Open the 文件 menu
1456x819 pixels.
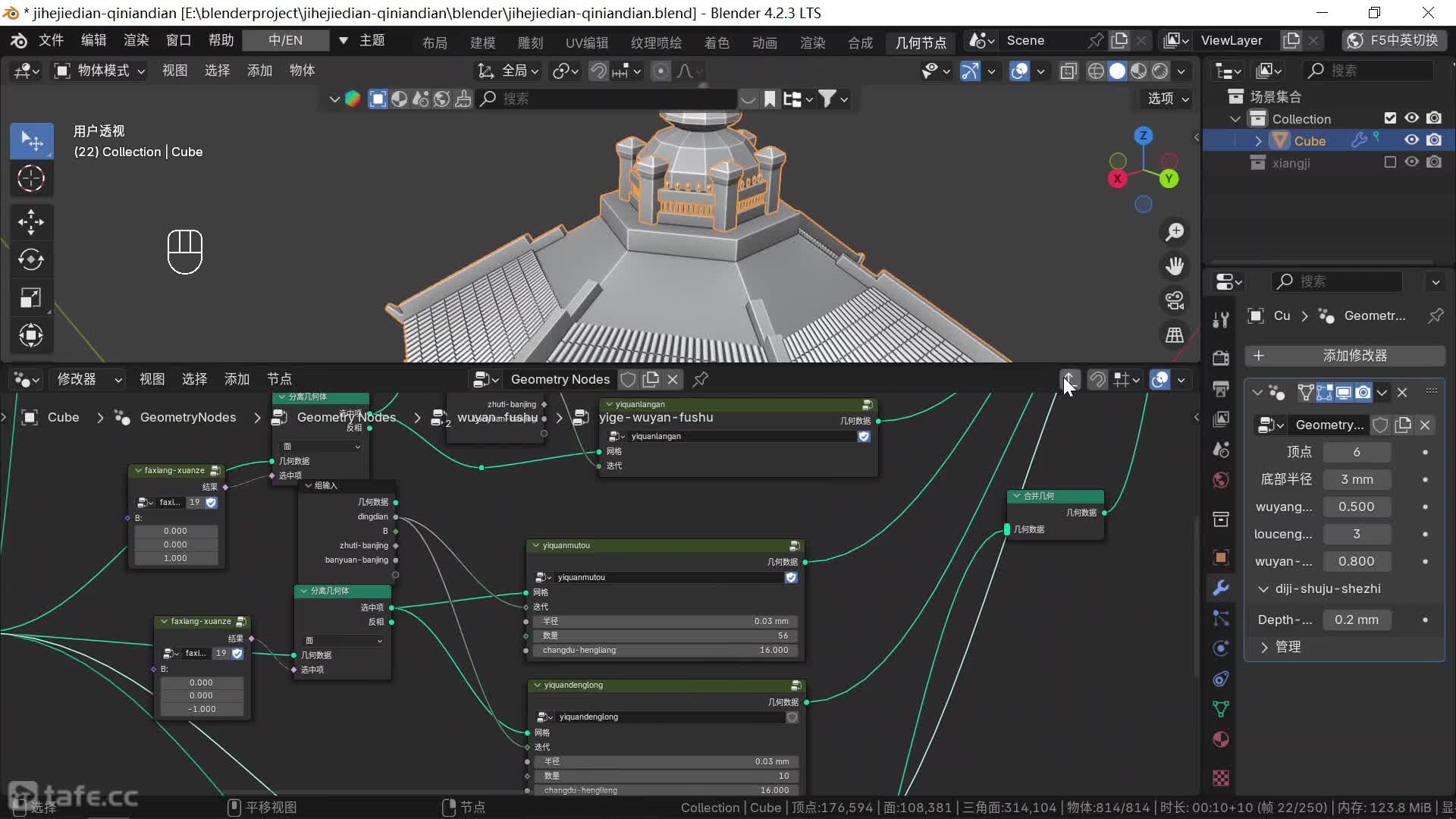pos(51,40)
